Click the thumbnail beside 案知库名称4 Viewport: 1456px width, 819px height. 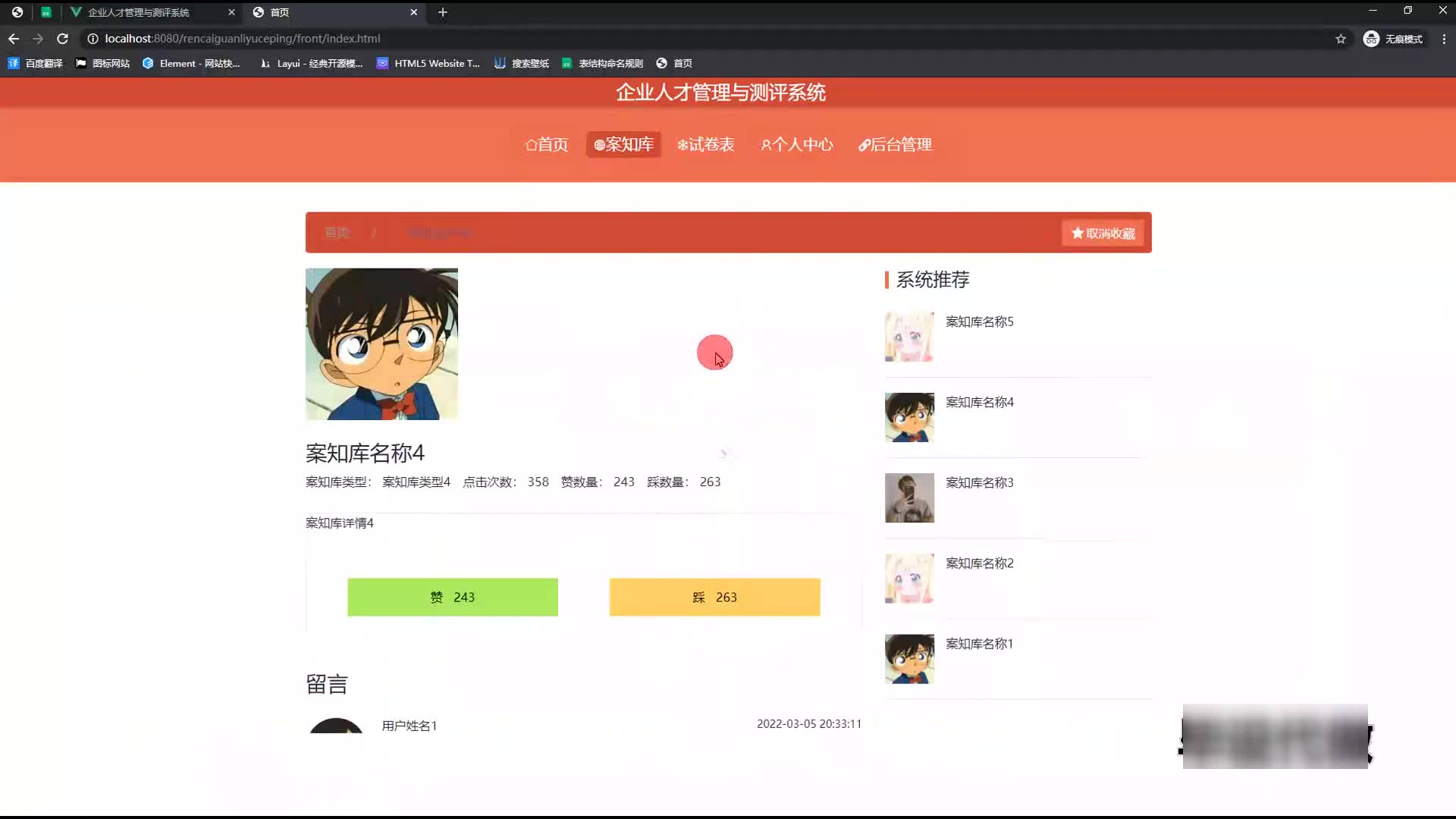[909, 417]
